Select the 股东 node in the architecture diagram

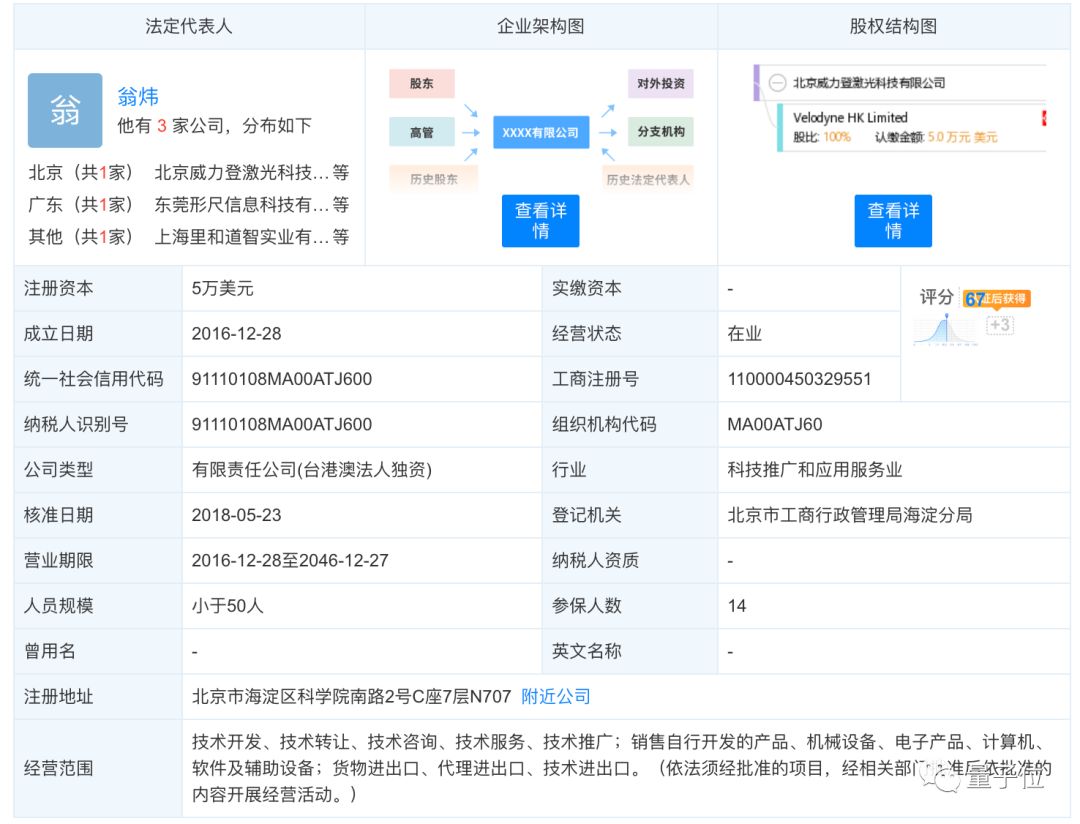pos(421,84)
